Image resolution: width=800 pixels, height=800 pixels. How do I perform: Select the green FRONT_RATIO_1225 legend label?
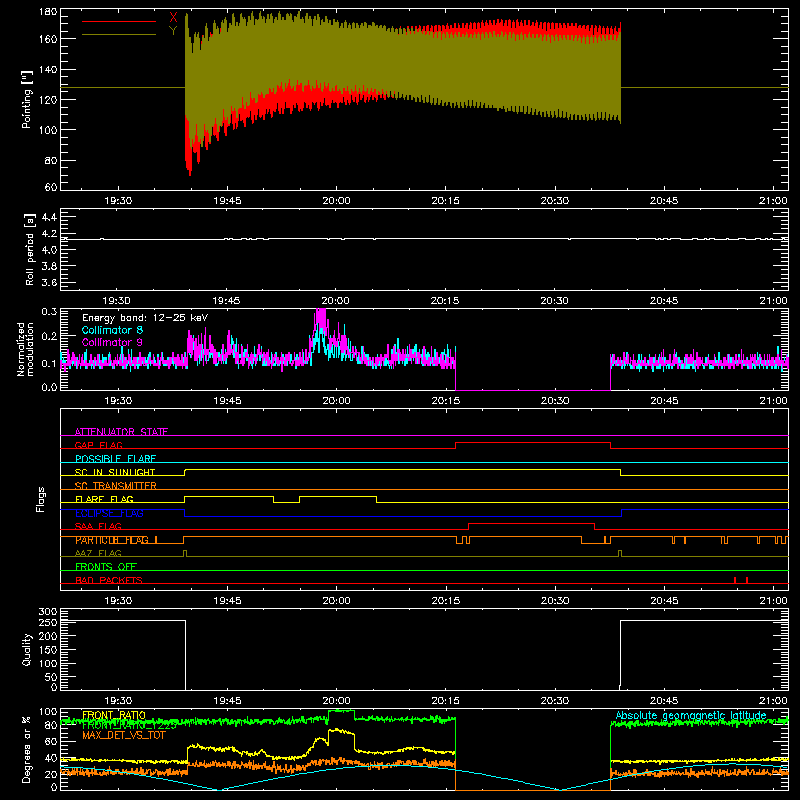(x=129, y=725)
